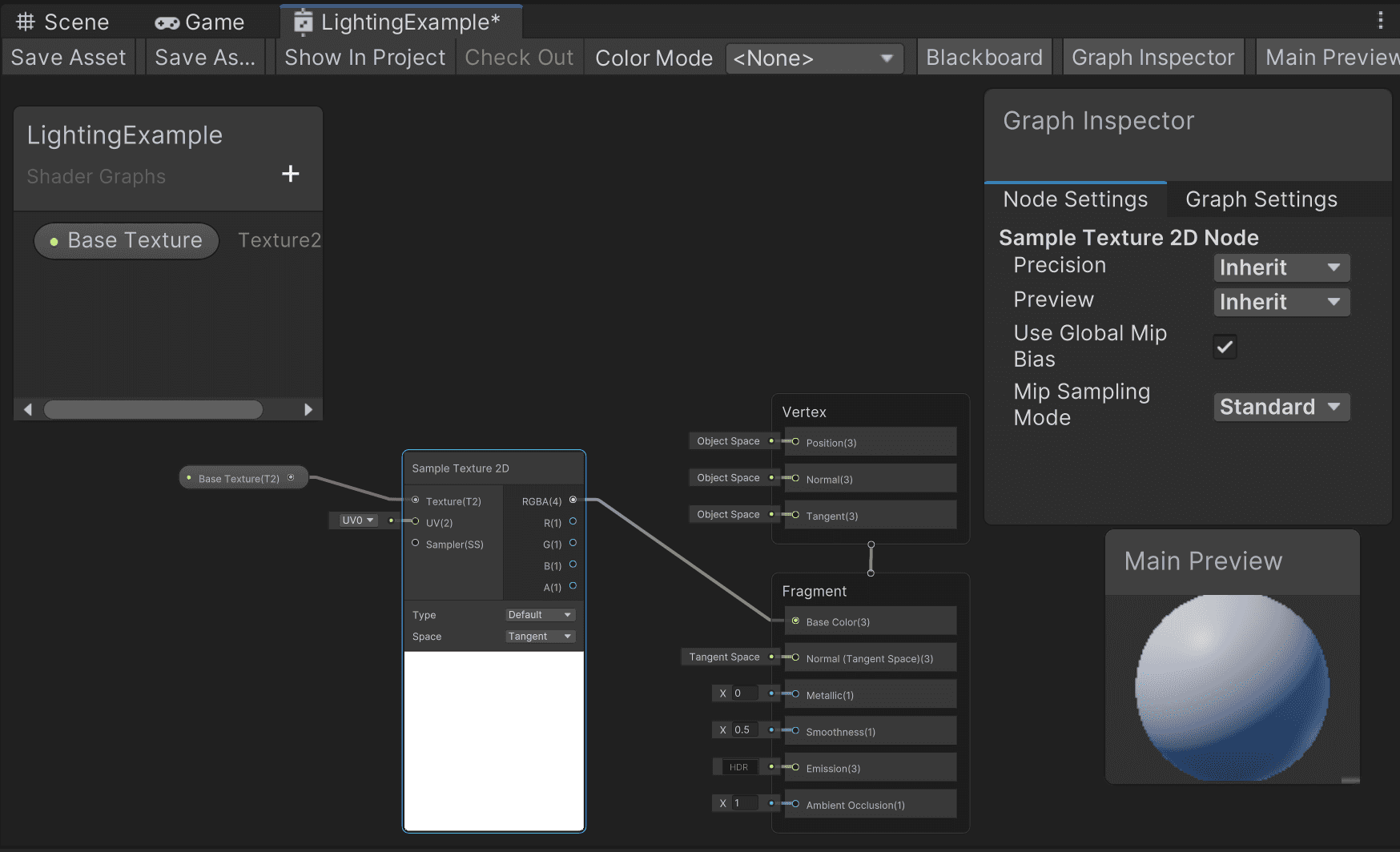Open the Precision Inherit dropdown
The height and width of the screenshot is (852, 1400).
(1281, 267)
